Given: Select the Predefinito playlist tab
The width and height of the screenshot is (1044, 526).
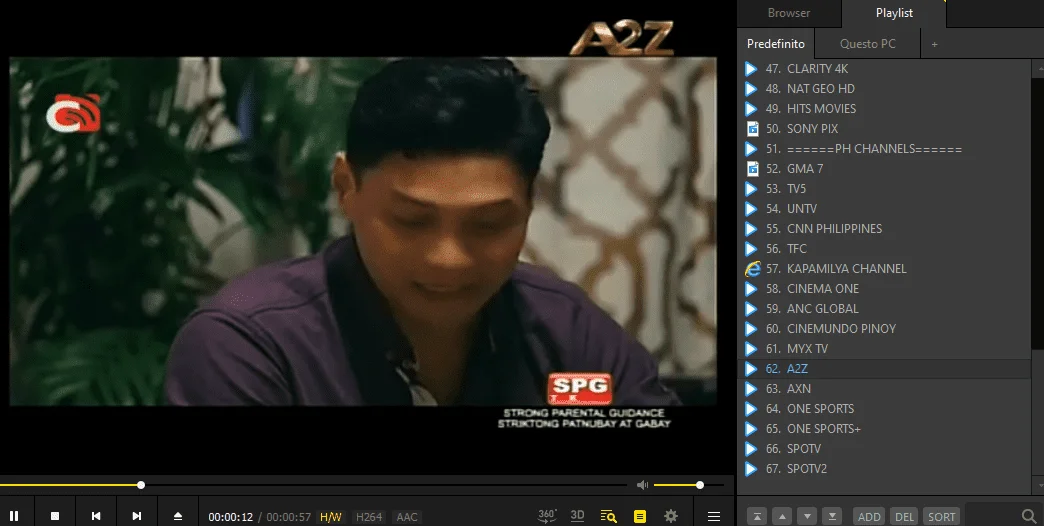Looking at the screenshot, I should click(776, 43).
